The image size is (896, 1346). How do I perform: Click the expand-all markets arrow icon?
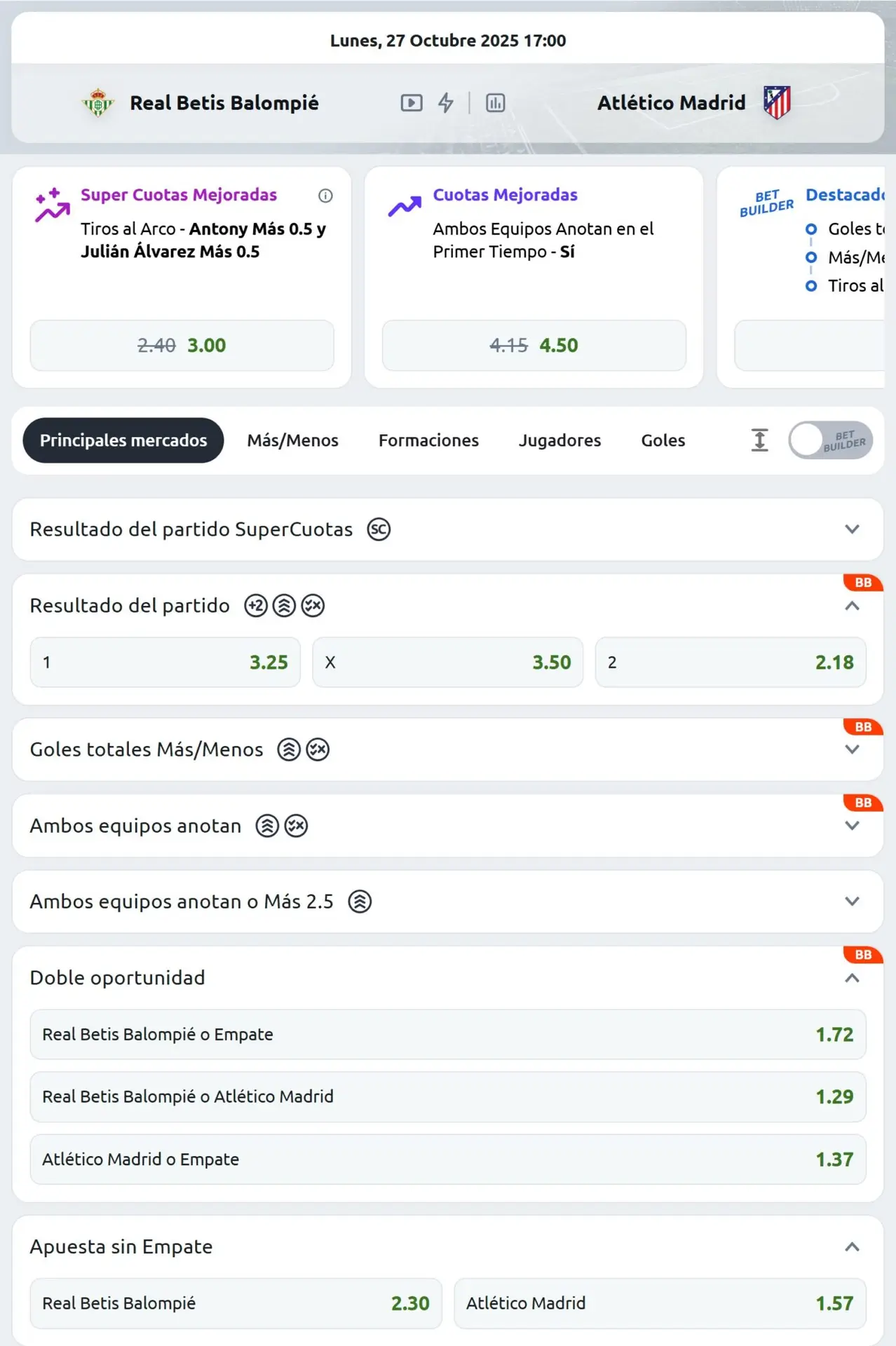[759, 440]
